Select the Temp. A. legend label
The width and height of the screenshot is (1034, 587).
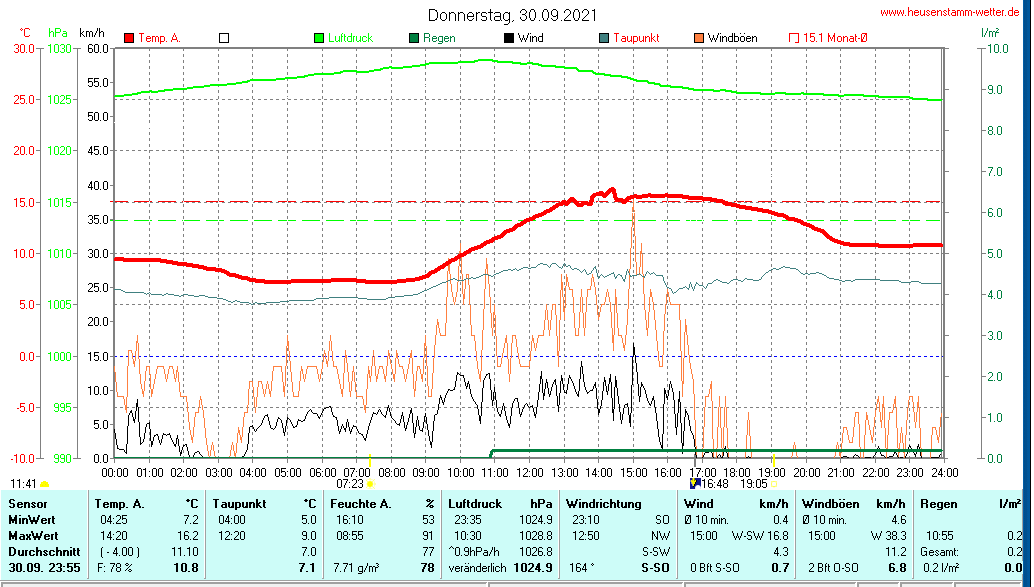(x=160, y=38)
